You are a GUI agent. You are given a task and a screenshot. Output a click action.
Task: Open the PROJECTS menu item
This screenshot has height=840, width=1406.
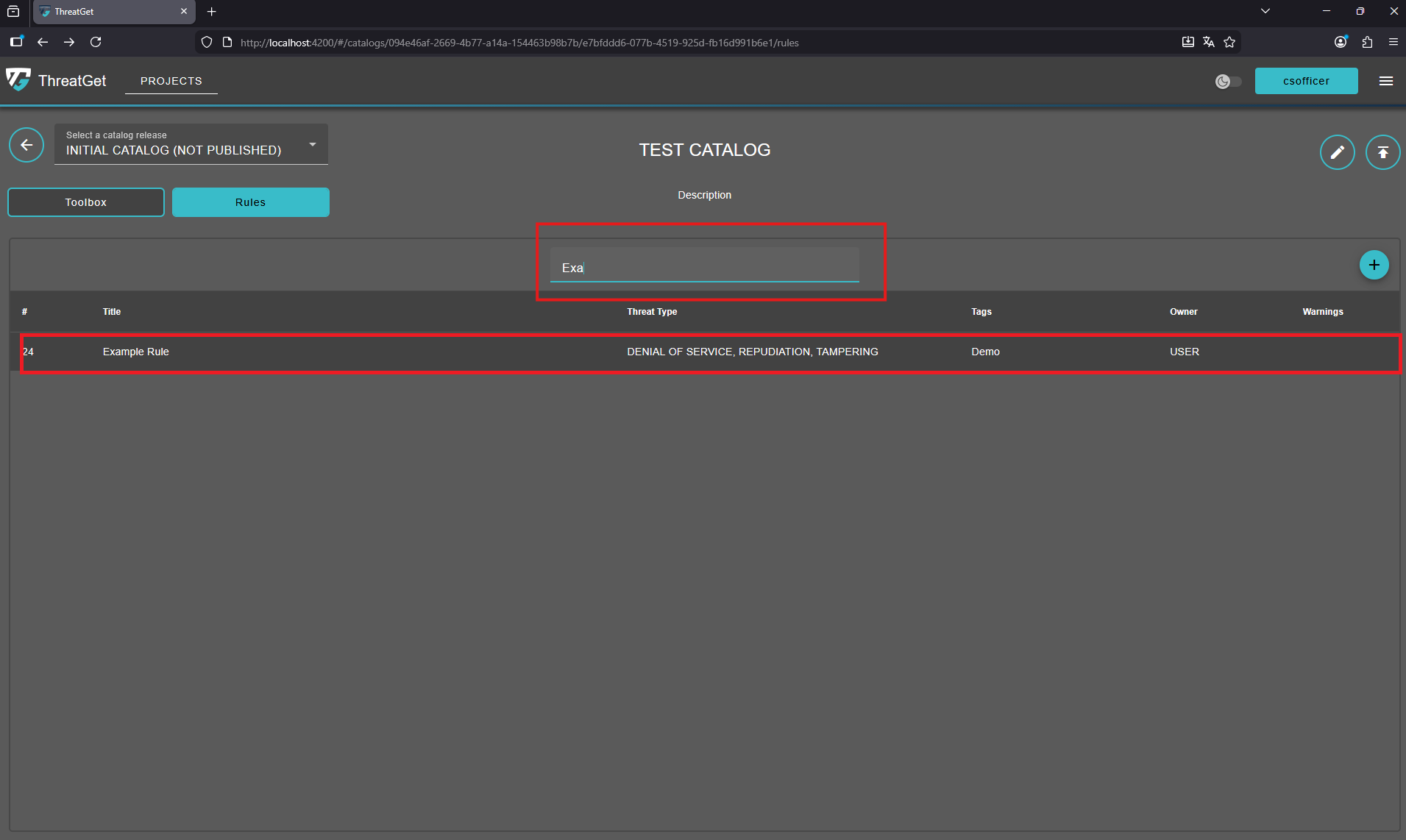click(171, 81)
